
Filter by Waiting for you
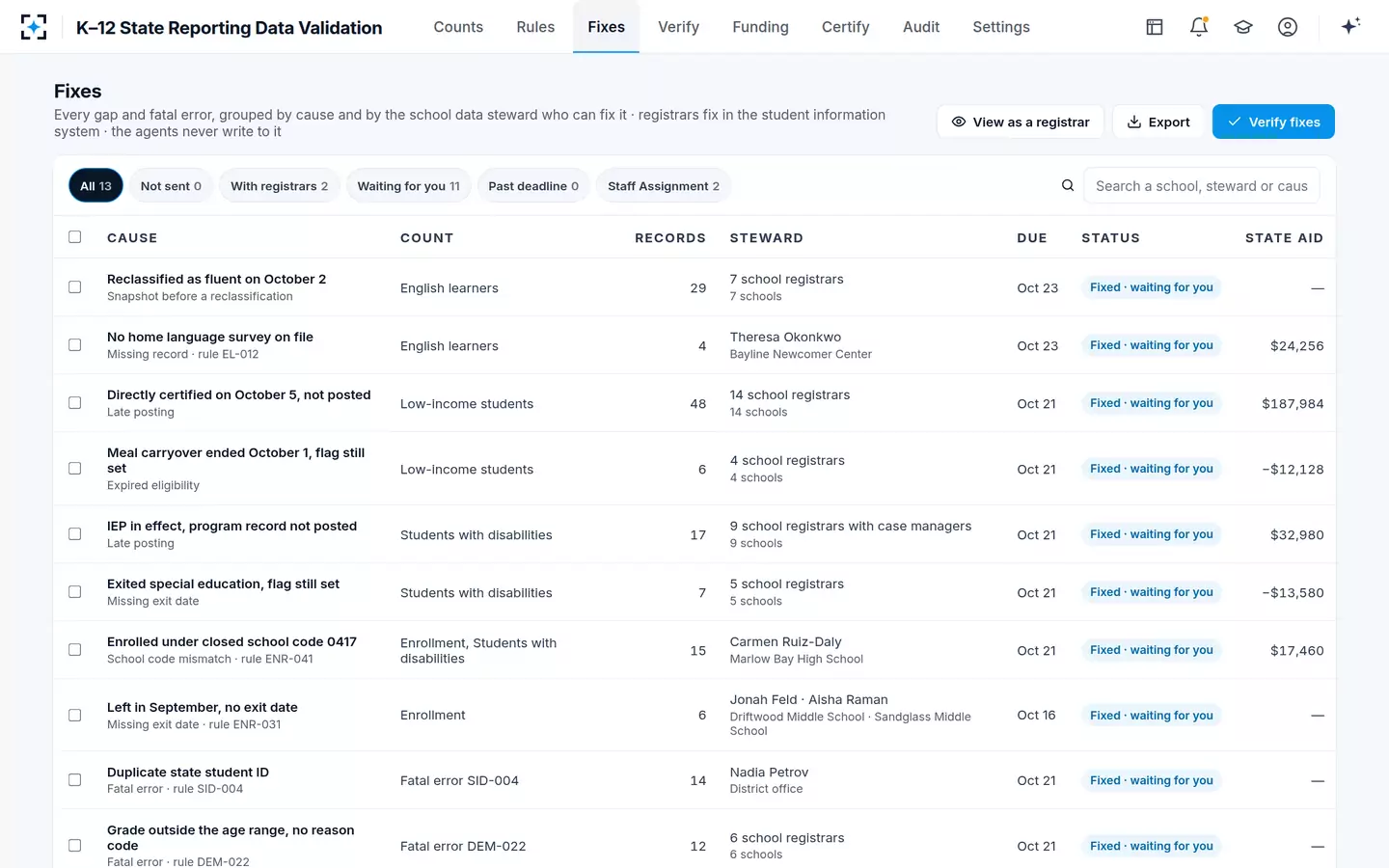[408, 186]
